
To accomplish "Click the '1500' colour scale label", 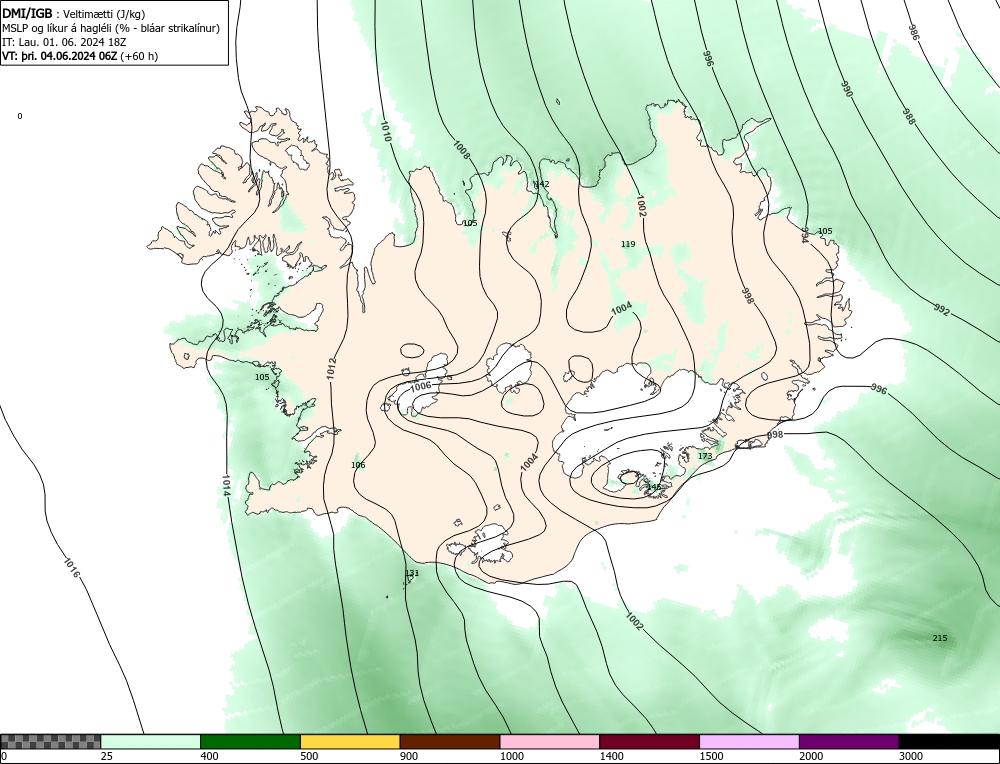I will [x=711, y=757].
